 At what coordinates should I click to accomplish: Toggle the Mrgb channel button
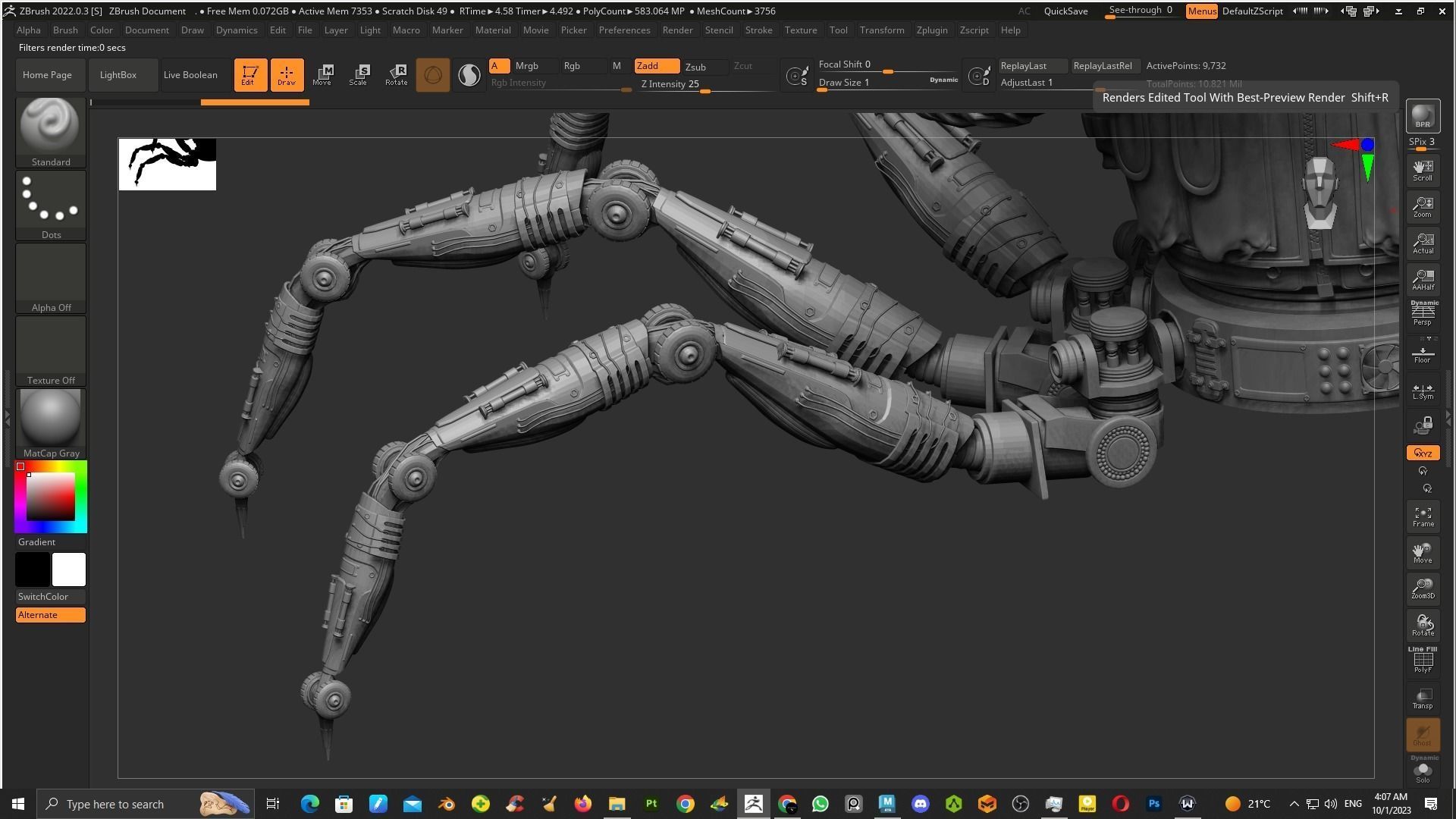[x=535, y=66]
